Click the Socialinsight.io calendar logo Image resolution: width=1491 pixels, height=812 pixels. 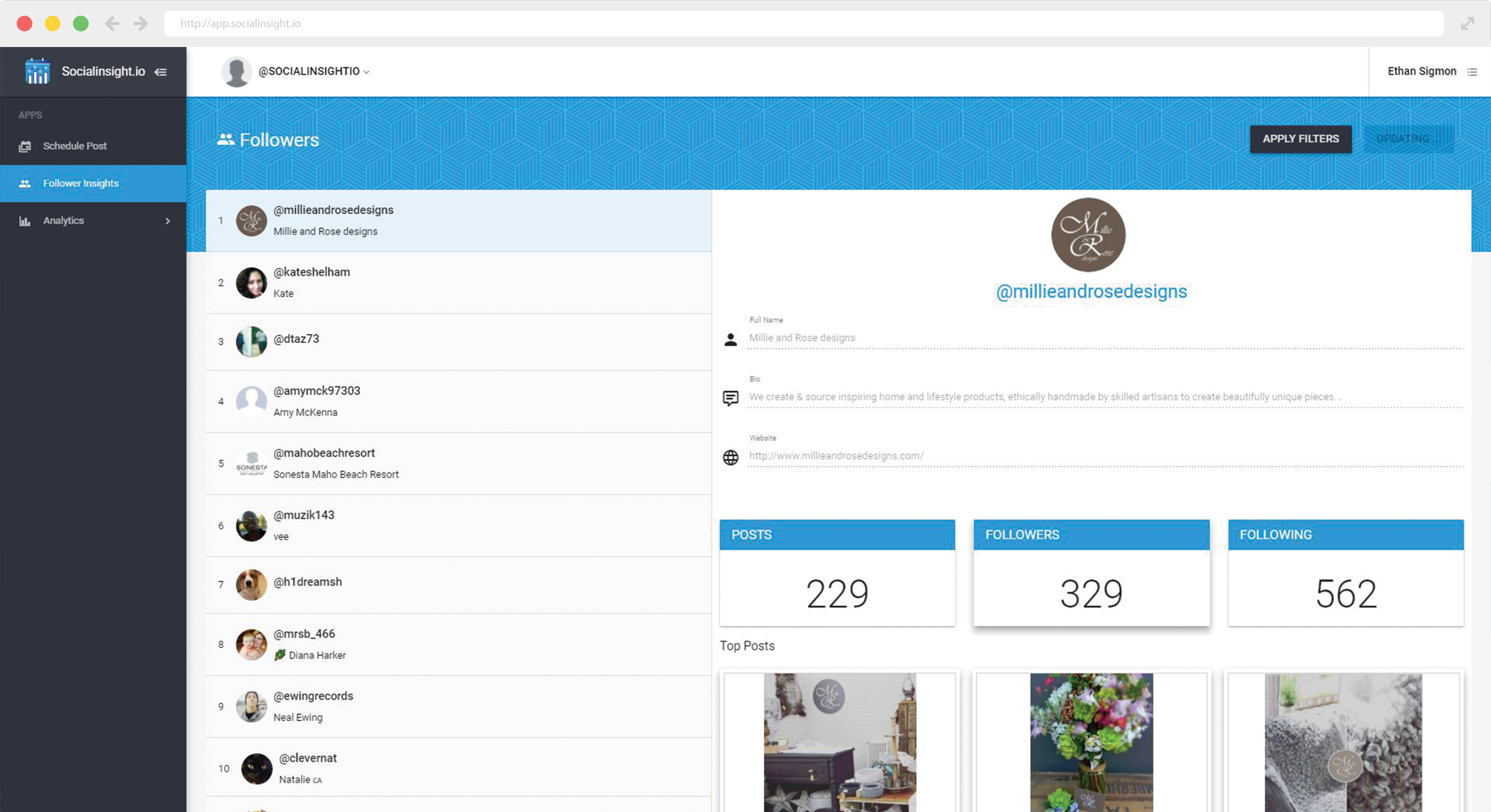coord(37,70)
